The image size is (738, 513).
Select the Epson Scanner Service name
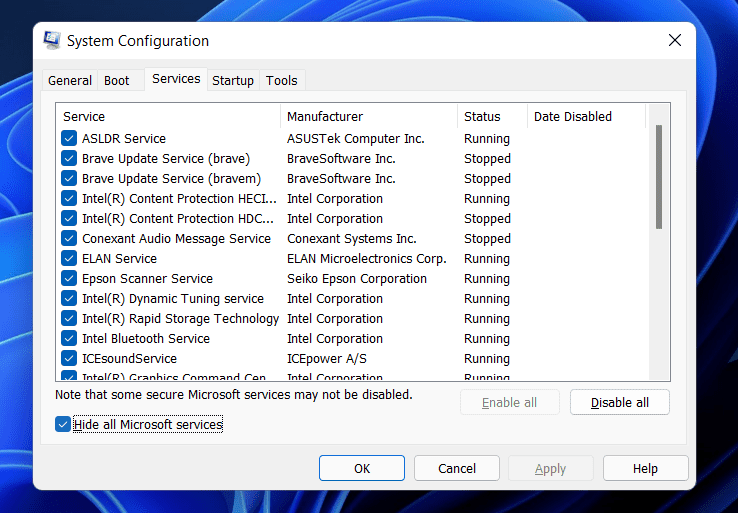pos(147,279)
